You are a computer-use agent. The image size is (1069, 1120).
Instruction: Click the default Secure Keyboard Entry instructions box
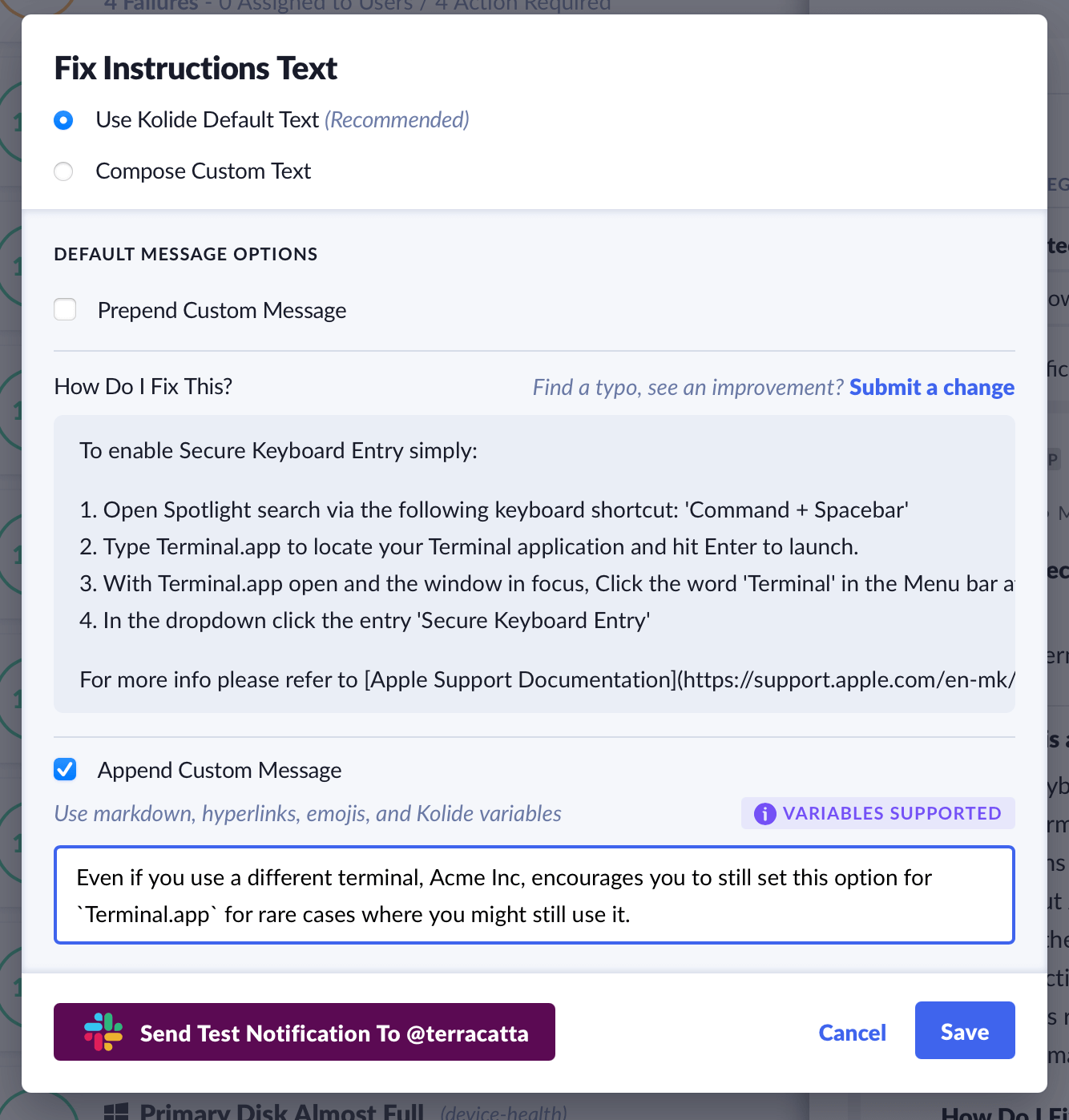pyautogui.click(x=534, y=564)
